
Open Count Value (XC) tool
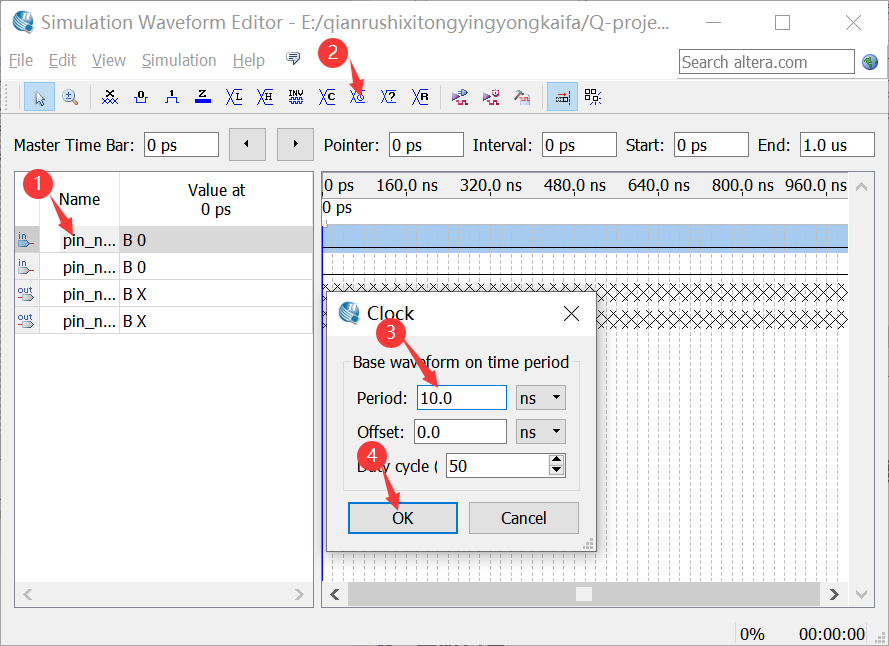327,98
